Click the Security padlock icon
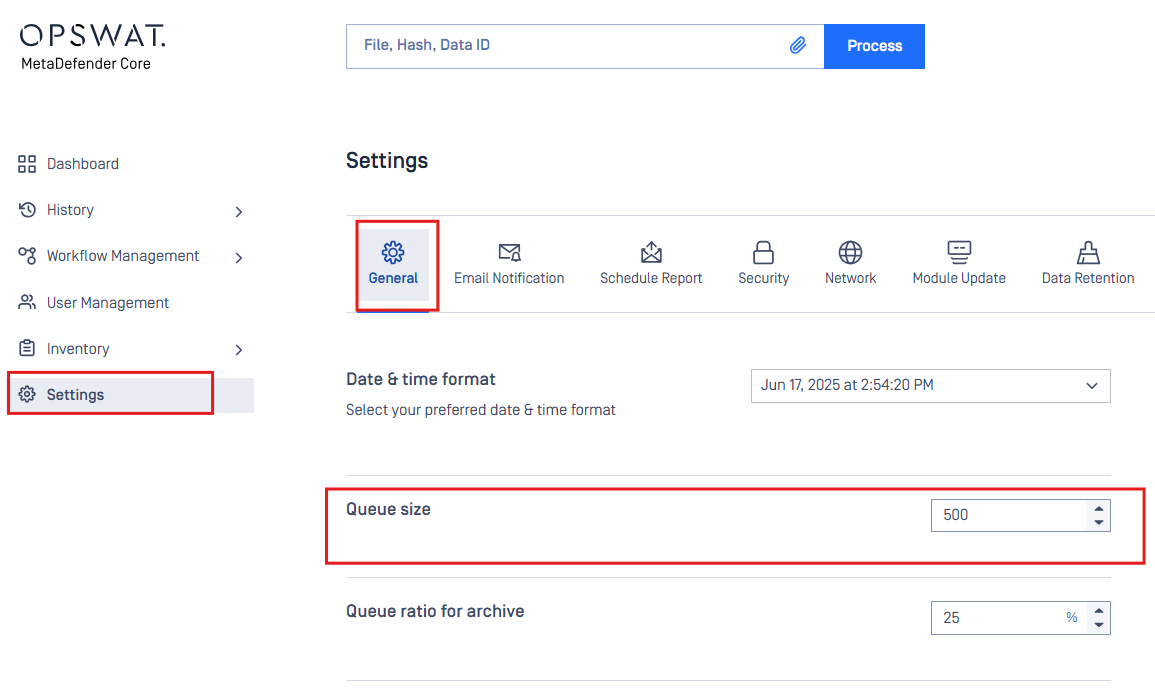Image resolution: width=1155 pixels, height=697 pixels. (763, 253)
